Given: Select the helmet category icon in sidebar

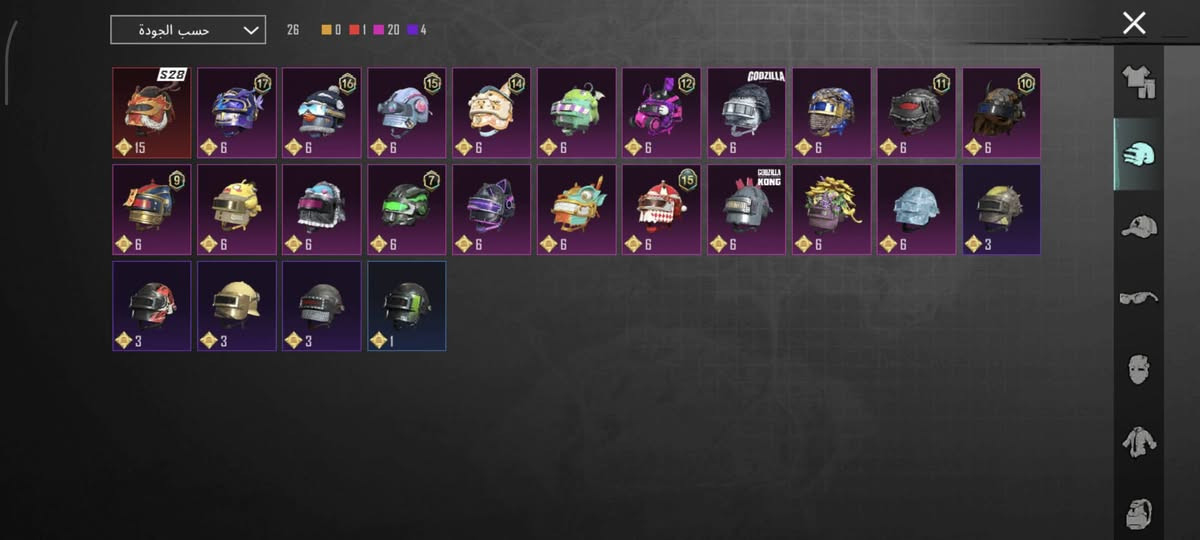Looking at the screenshot, I should click(x=1138, y=155).
